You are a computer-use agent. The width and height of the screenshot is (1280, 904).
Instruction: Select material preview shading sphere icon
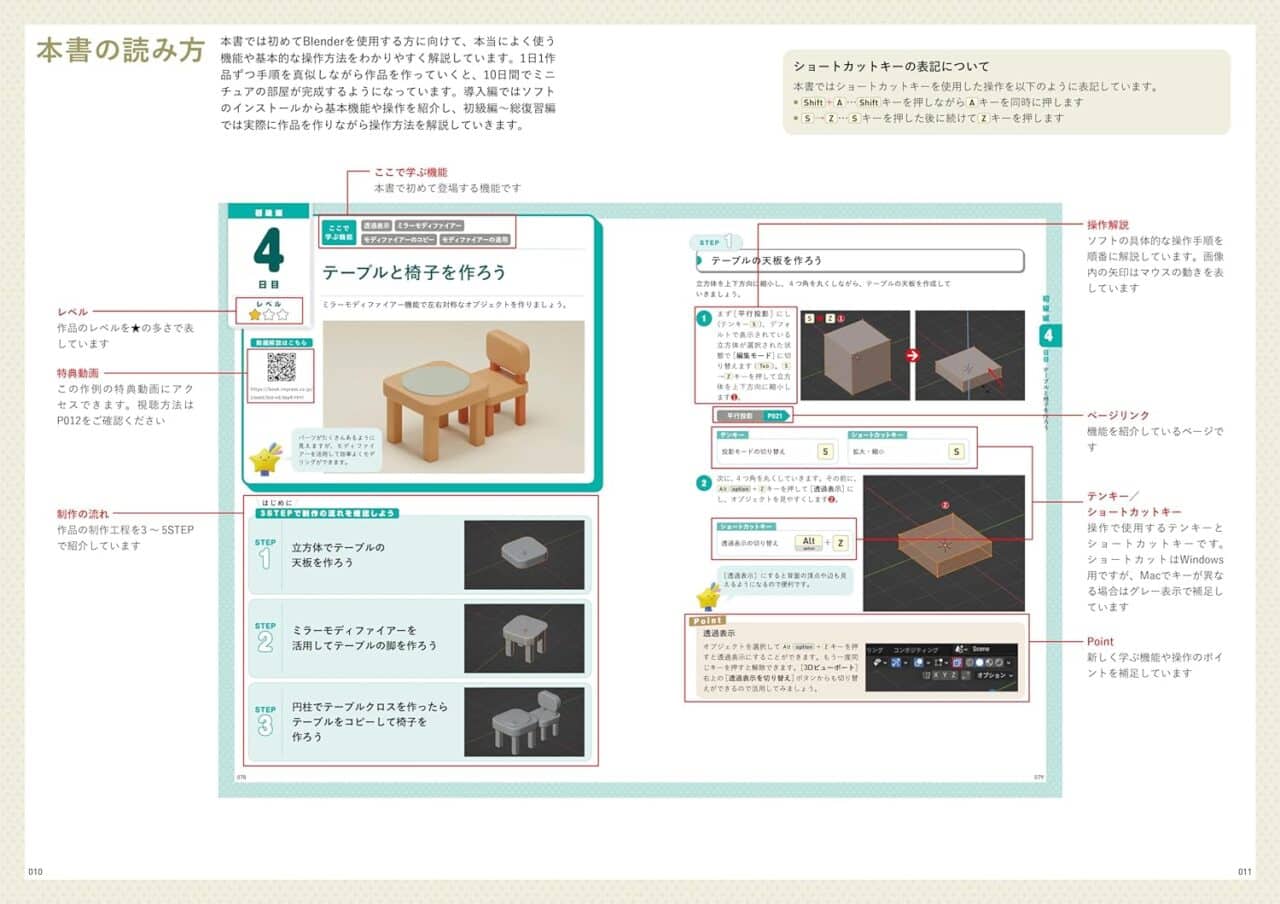pos(989,662)
